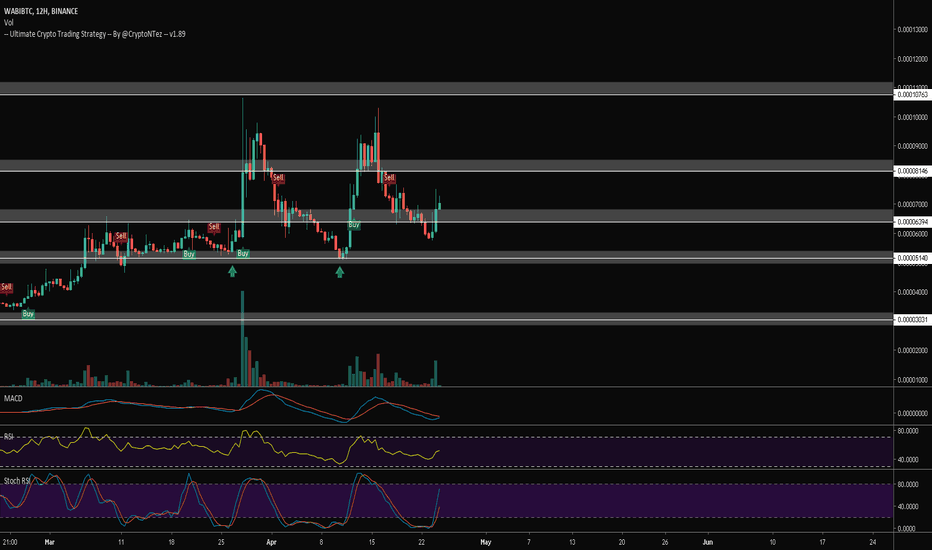Select the 80.0000 value in RSI pane

pyautogui.click(x=908, y=430)
